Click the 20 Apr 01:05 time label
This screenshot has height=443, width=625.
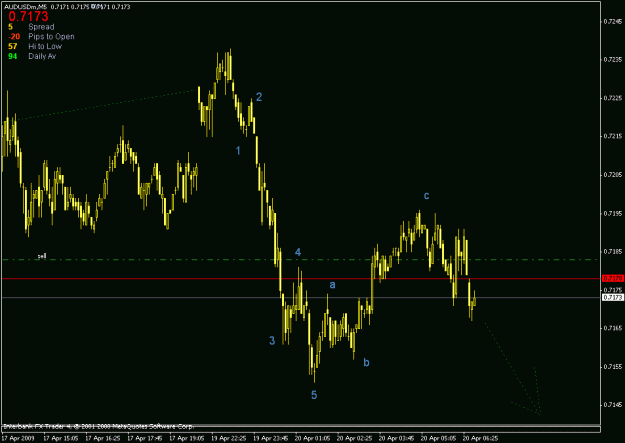click(x=312, y=438)
